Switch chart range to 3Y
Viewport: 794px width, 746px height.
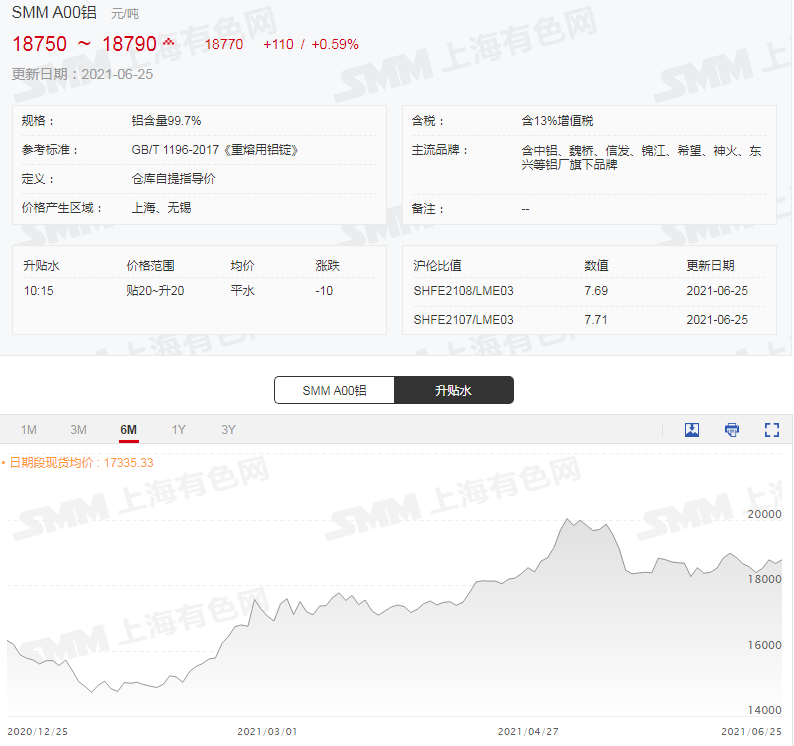pyautogui.click(x=228, y=430)
